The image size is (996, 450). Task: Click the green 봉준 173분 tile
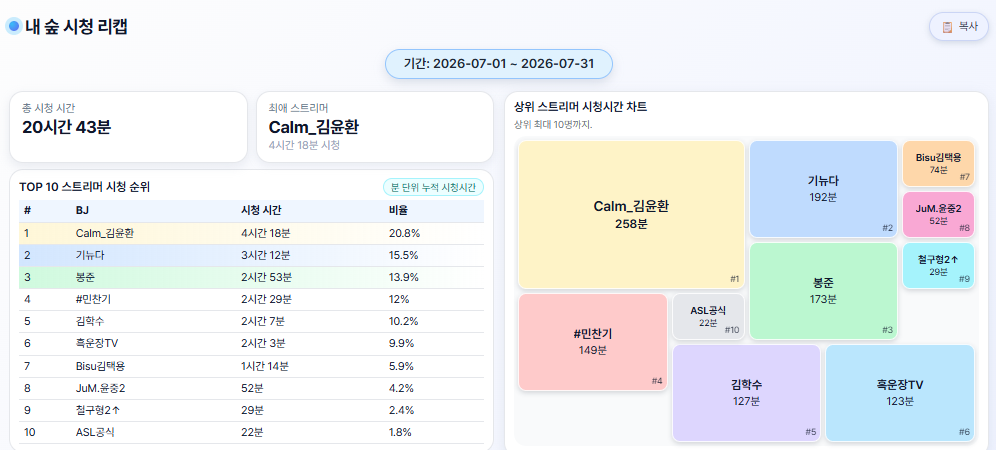(x=823, y=291)
